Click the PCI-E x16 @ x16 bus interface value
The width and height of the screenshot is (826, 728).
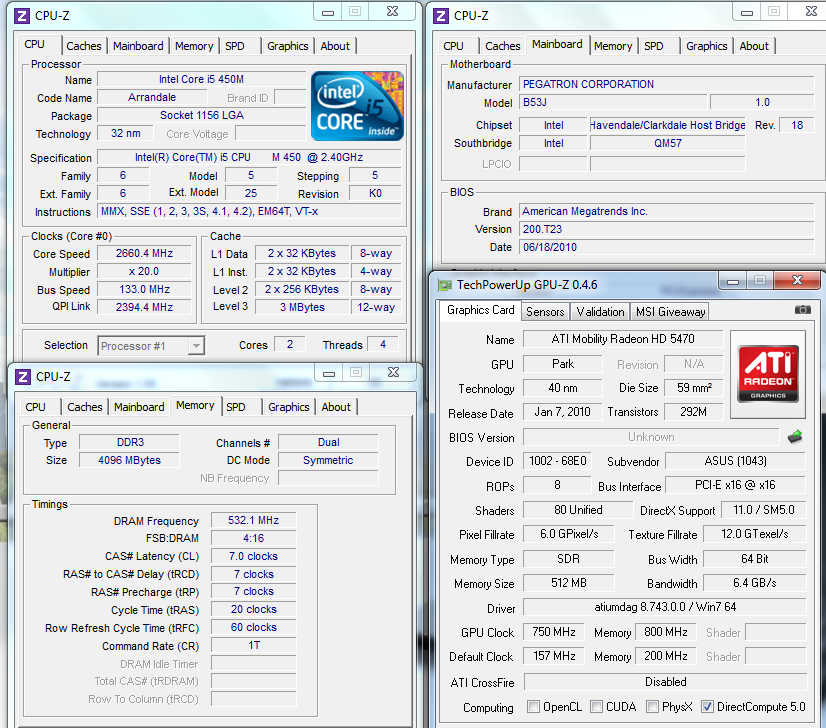[735, 485]
